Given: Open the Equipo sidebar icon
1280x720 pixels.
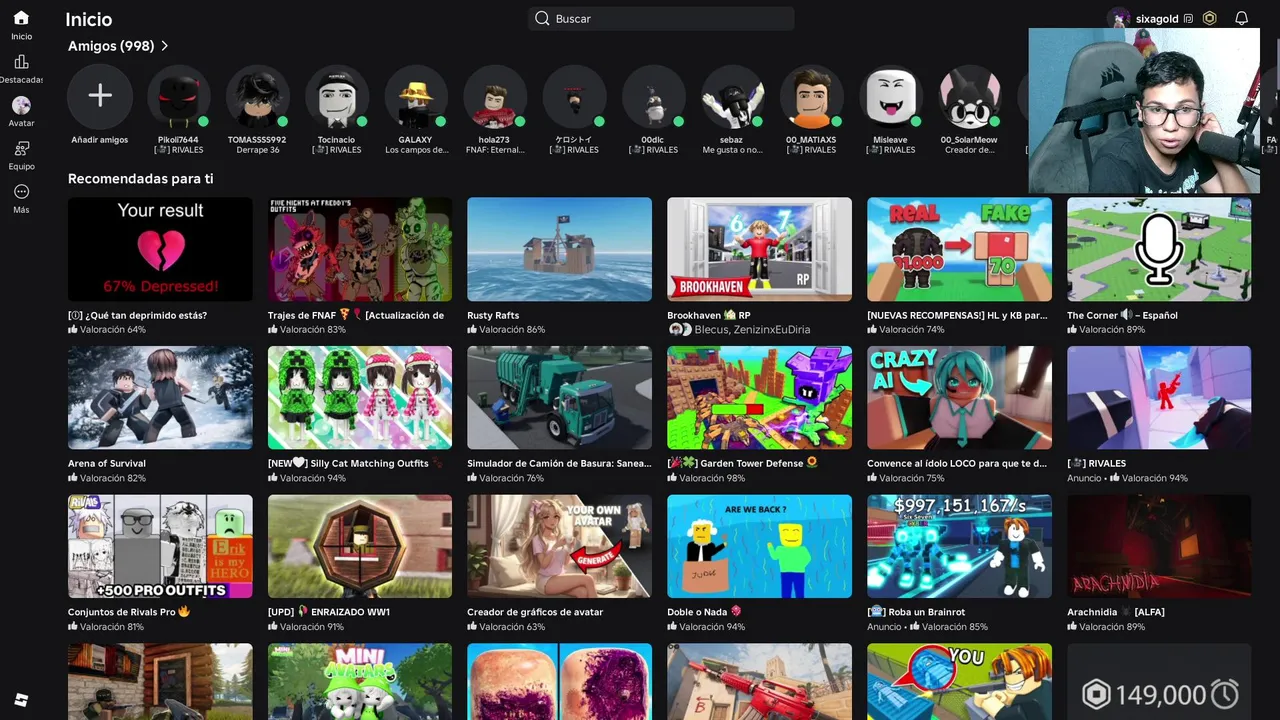Looking at the screenshot, I should (x=21, y=148).
